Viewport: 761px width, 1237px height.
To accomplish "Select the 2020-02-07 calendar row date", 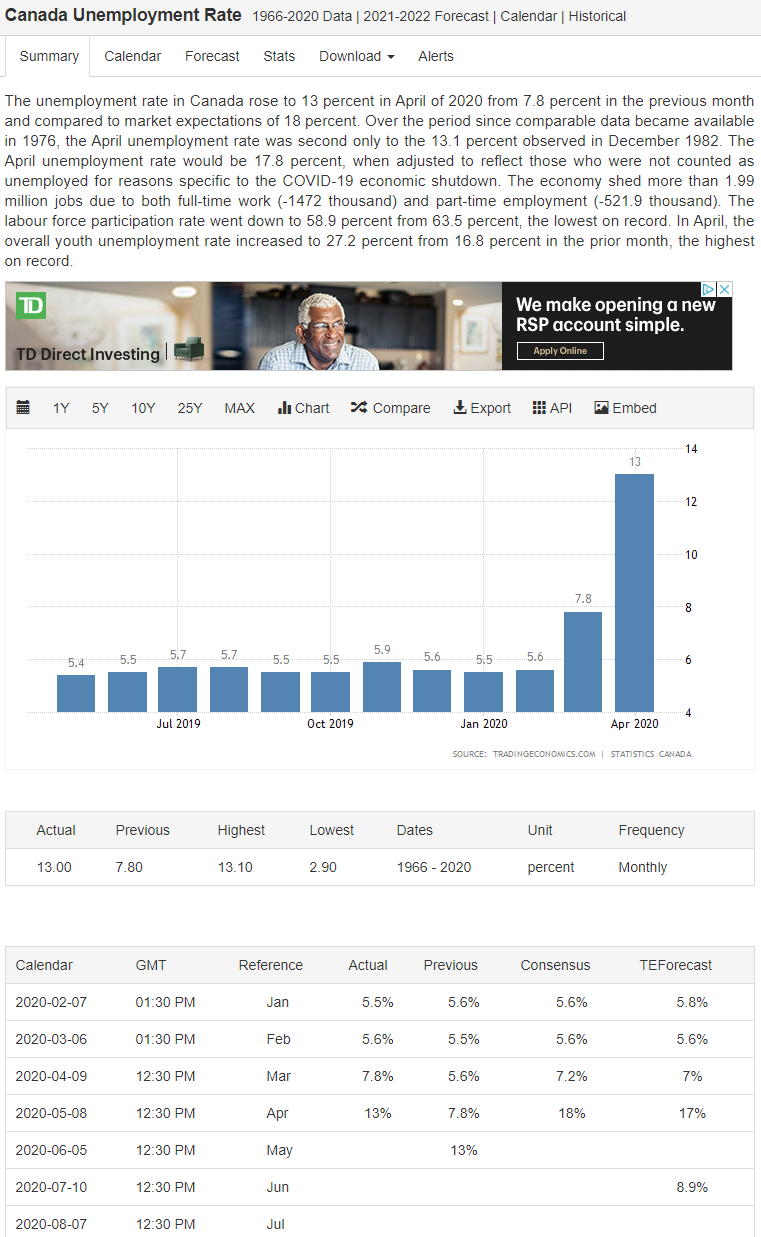I will [x=51, y=1002].
